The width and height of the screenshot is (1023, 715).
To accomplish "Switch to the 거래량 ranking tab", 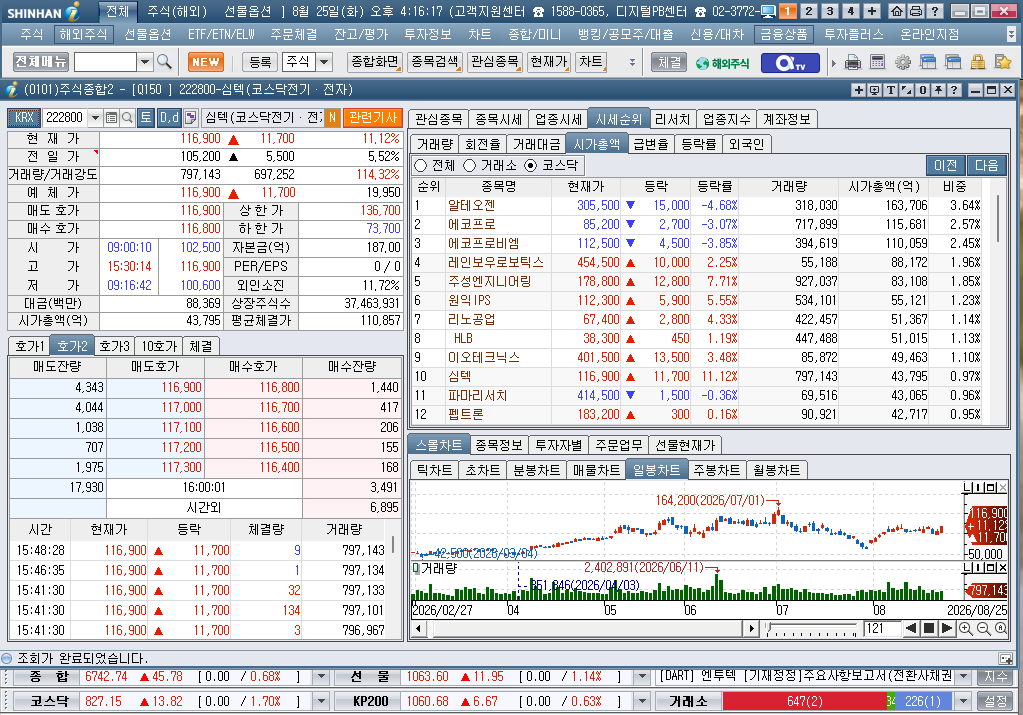I will (435, 144).
